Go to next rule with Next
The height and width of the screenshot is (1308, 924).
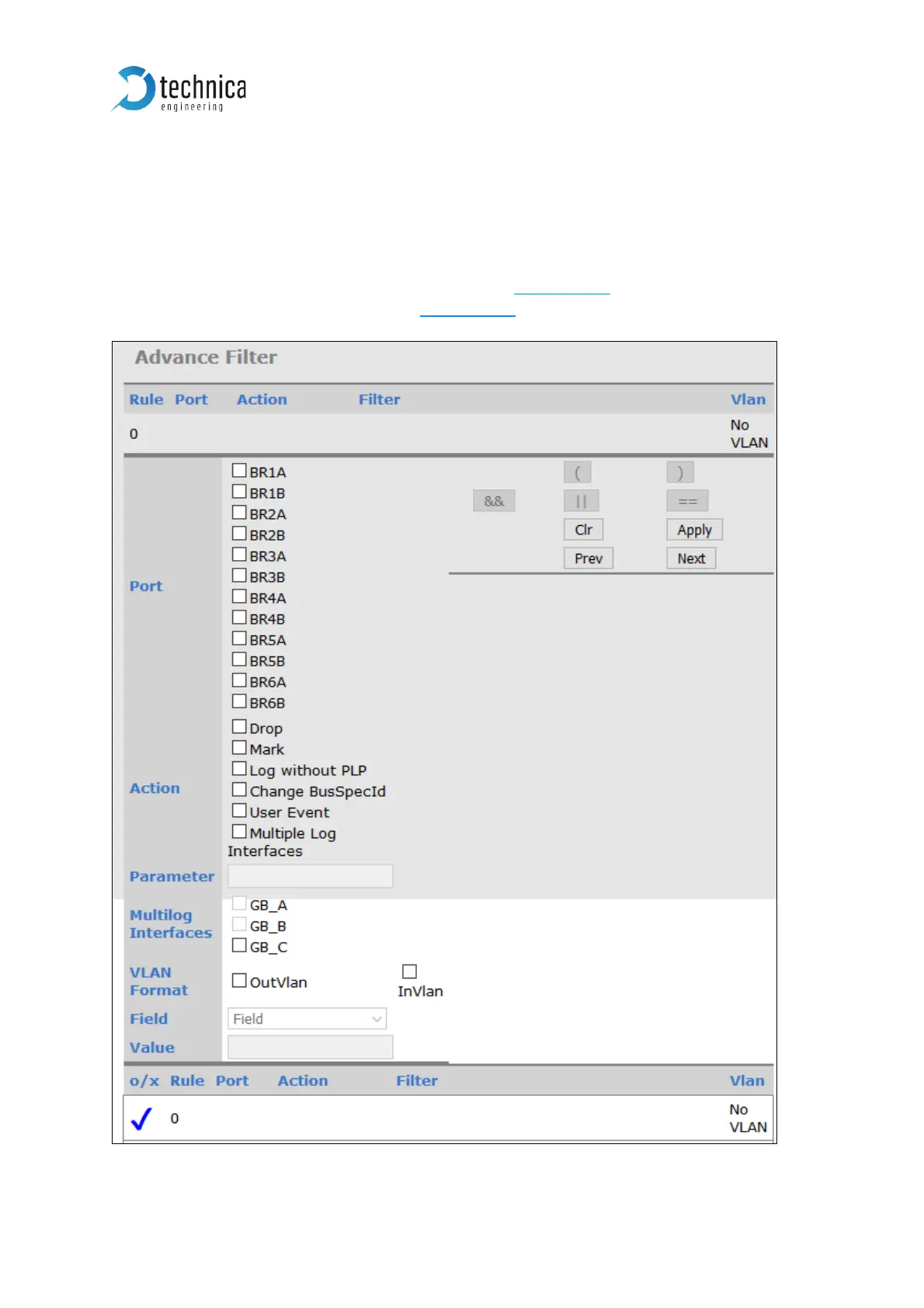click(691, 558)
